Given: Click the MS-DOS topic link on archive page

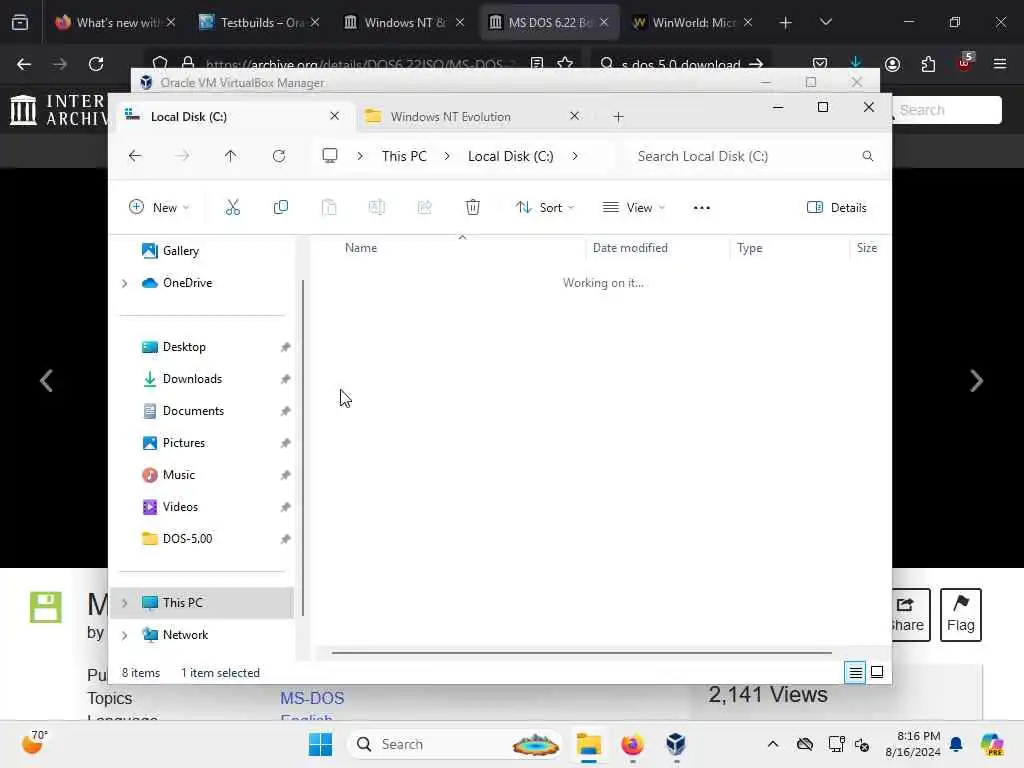Looking at the screenshot, I should pos(312,698).
